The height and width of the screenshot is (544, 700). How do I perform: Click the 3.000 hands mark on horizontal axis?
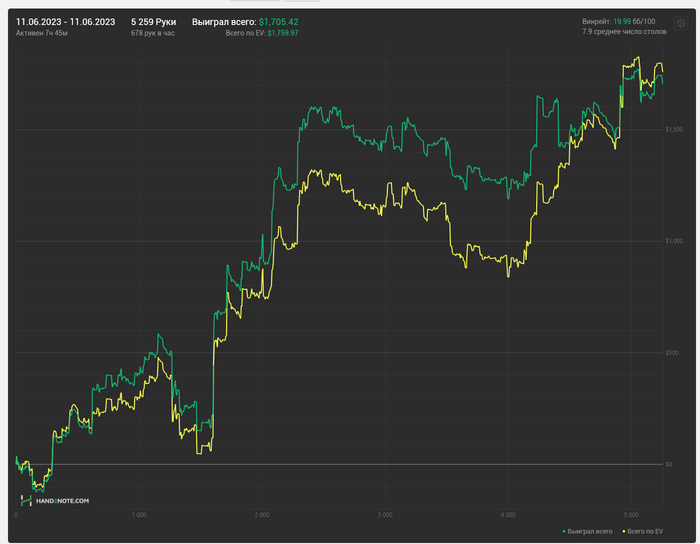[x=385, y=515]
